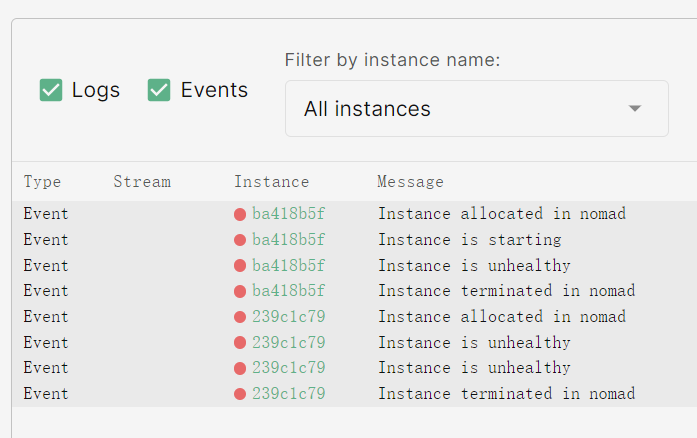Click red status dot for 239c1c79 allocated event
The width and height of the screenshot is (697, 438).
(x=240, y=317)
